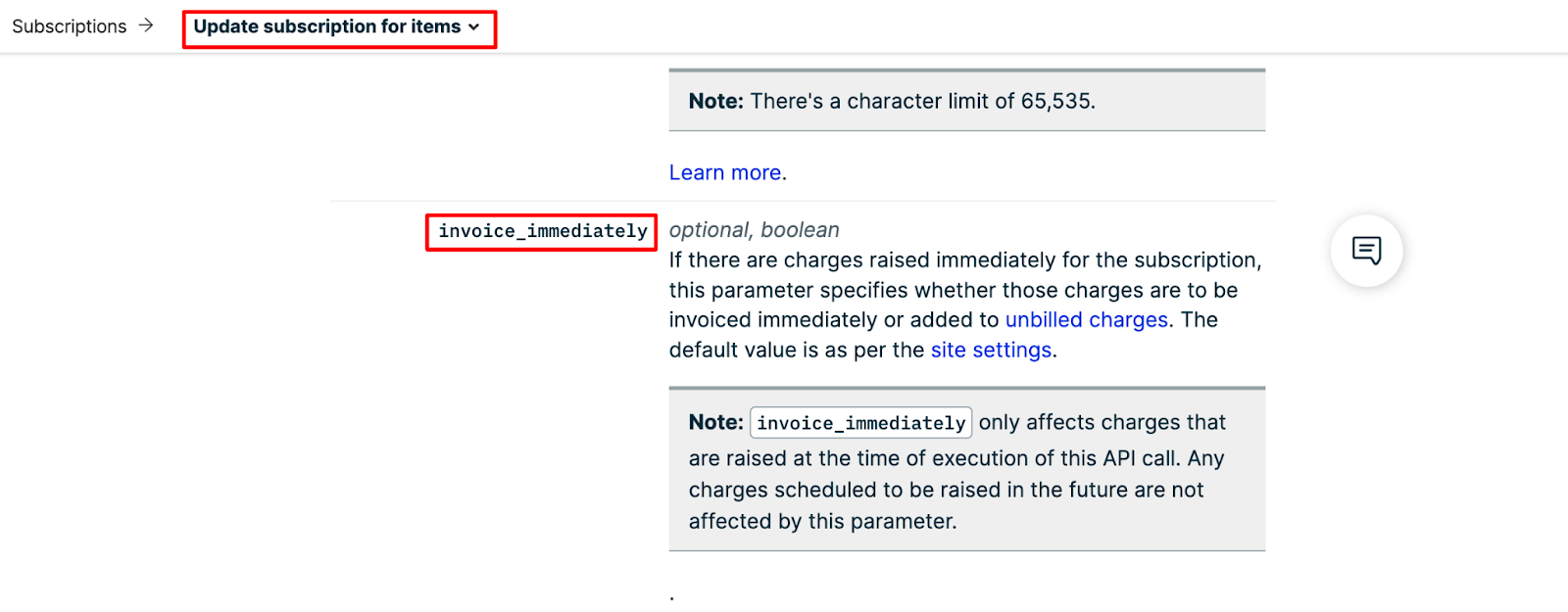This screenshot has width=1568, height=612.
Task: Click the optional, boolean type label
Action: pos(754,230)
